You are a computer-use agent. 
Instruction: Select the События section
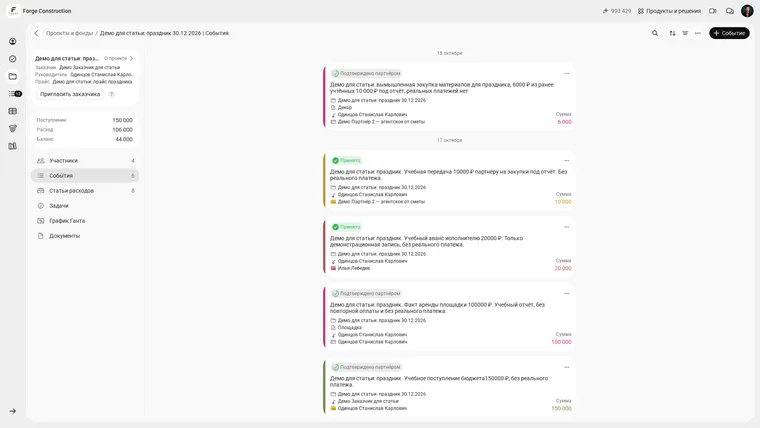coord(85,175)
